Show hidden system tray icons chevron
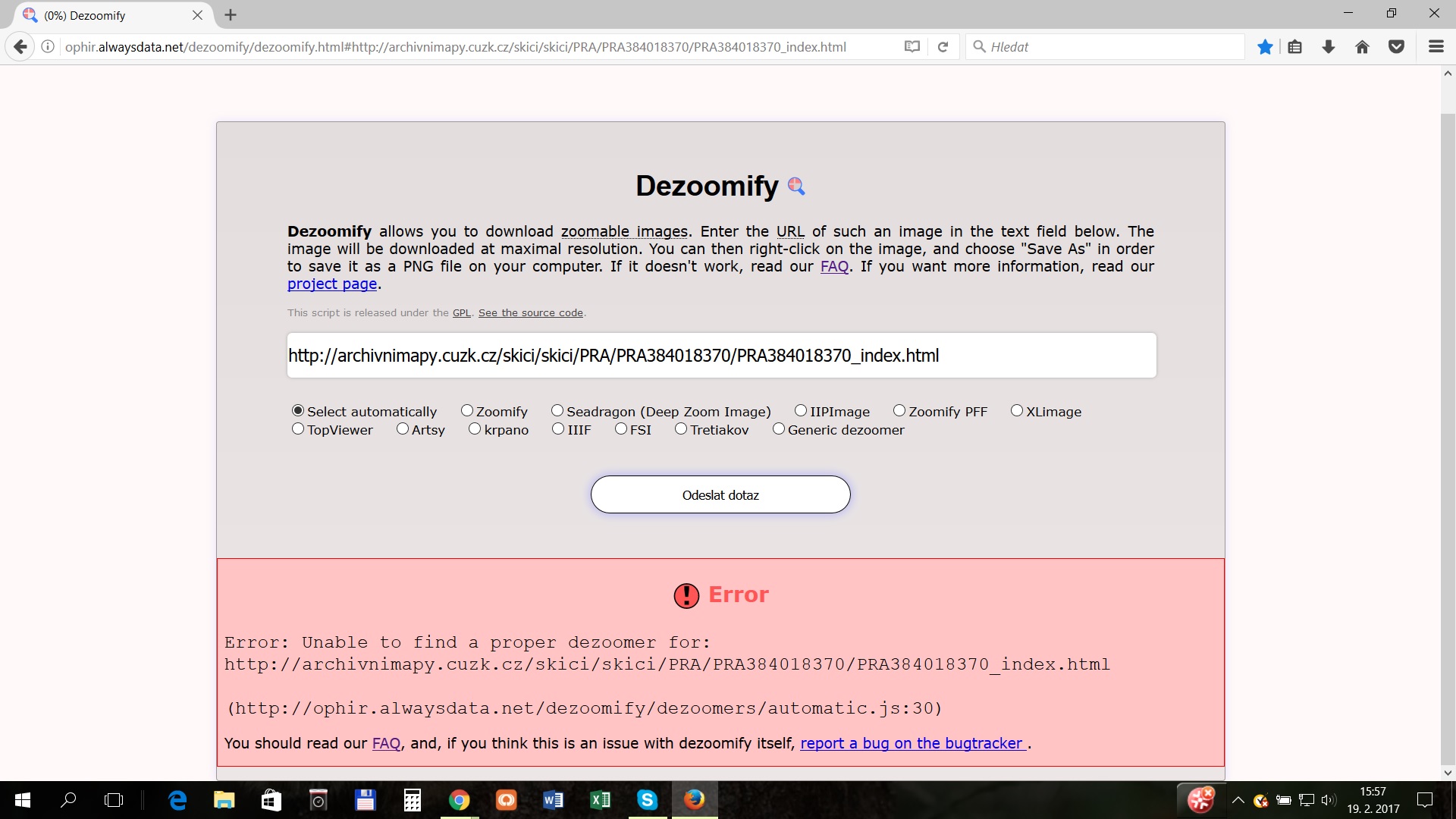 pyautogui.click(x=1238, y=800)
